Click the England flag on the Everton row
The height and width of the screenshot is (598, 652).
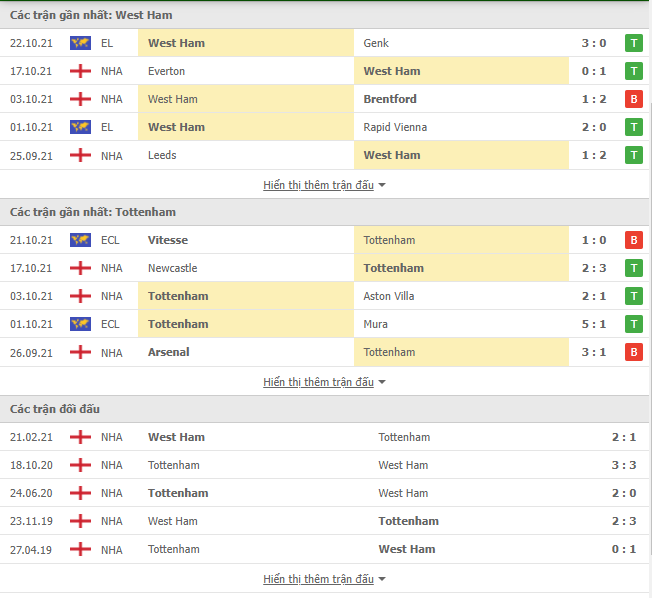[x=80, y=71]
